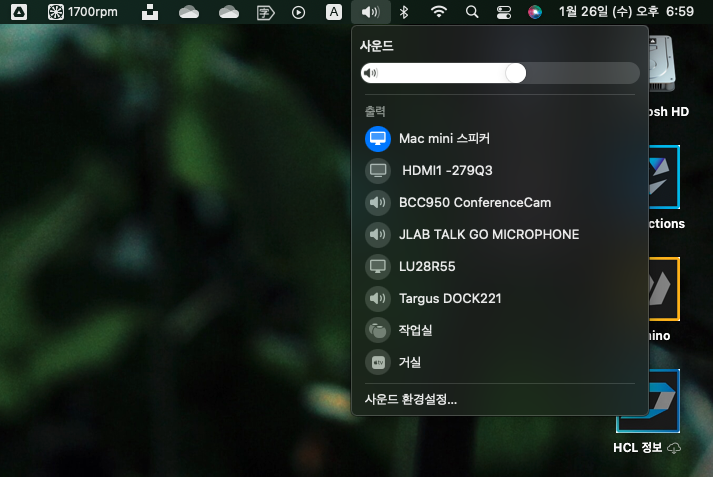Image resolution: width=713 pixels, height=477 pixels.
Task: Open the Bluetooth menu
Action: (404, 12)
